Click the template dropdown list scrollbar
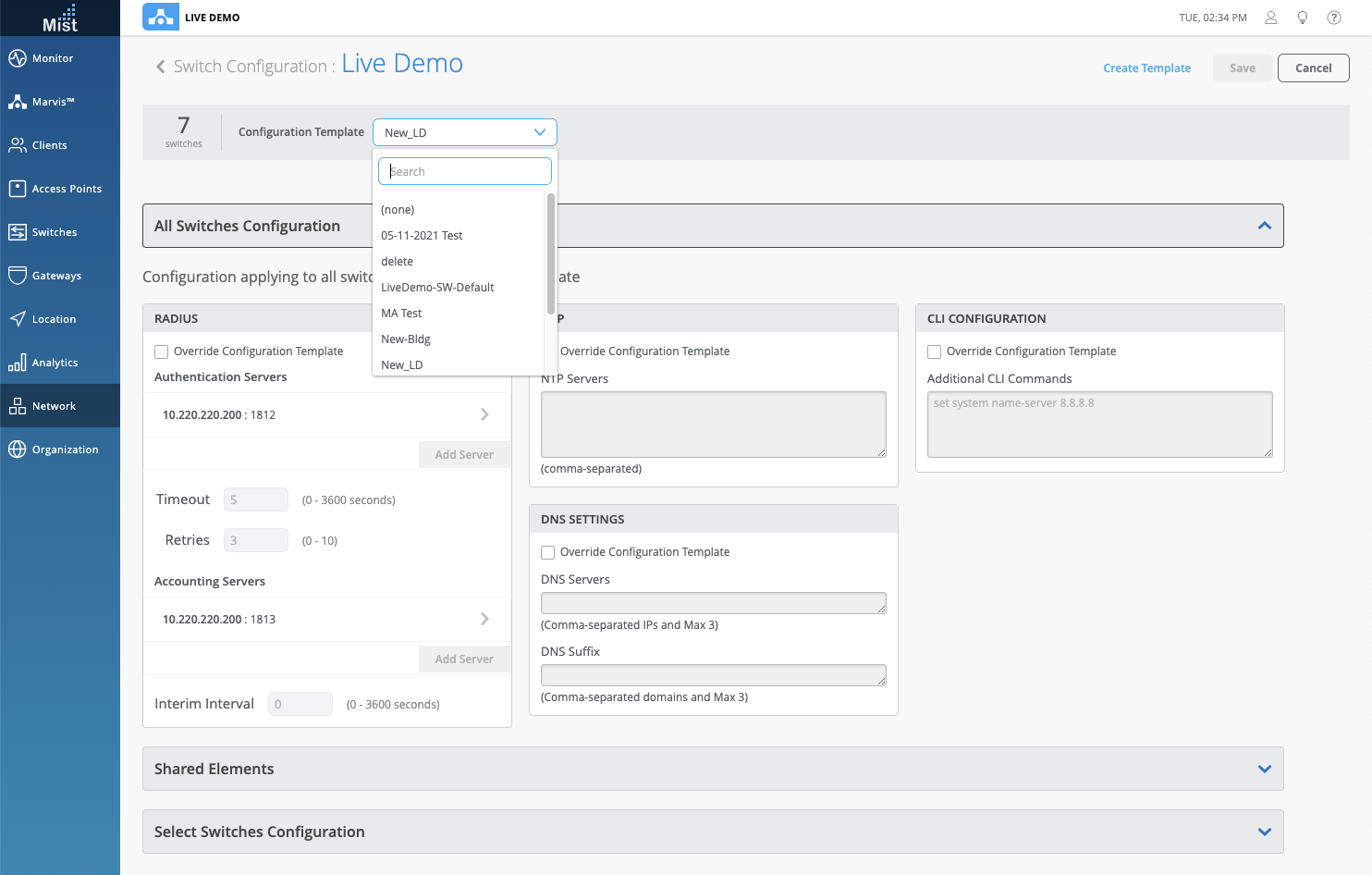1372x875 pixels. [x=551, y=254]
